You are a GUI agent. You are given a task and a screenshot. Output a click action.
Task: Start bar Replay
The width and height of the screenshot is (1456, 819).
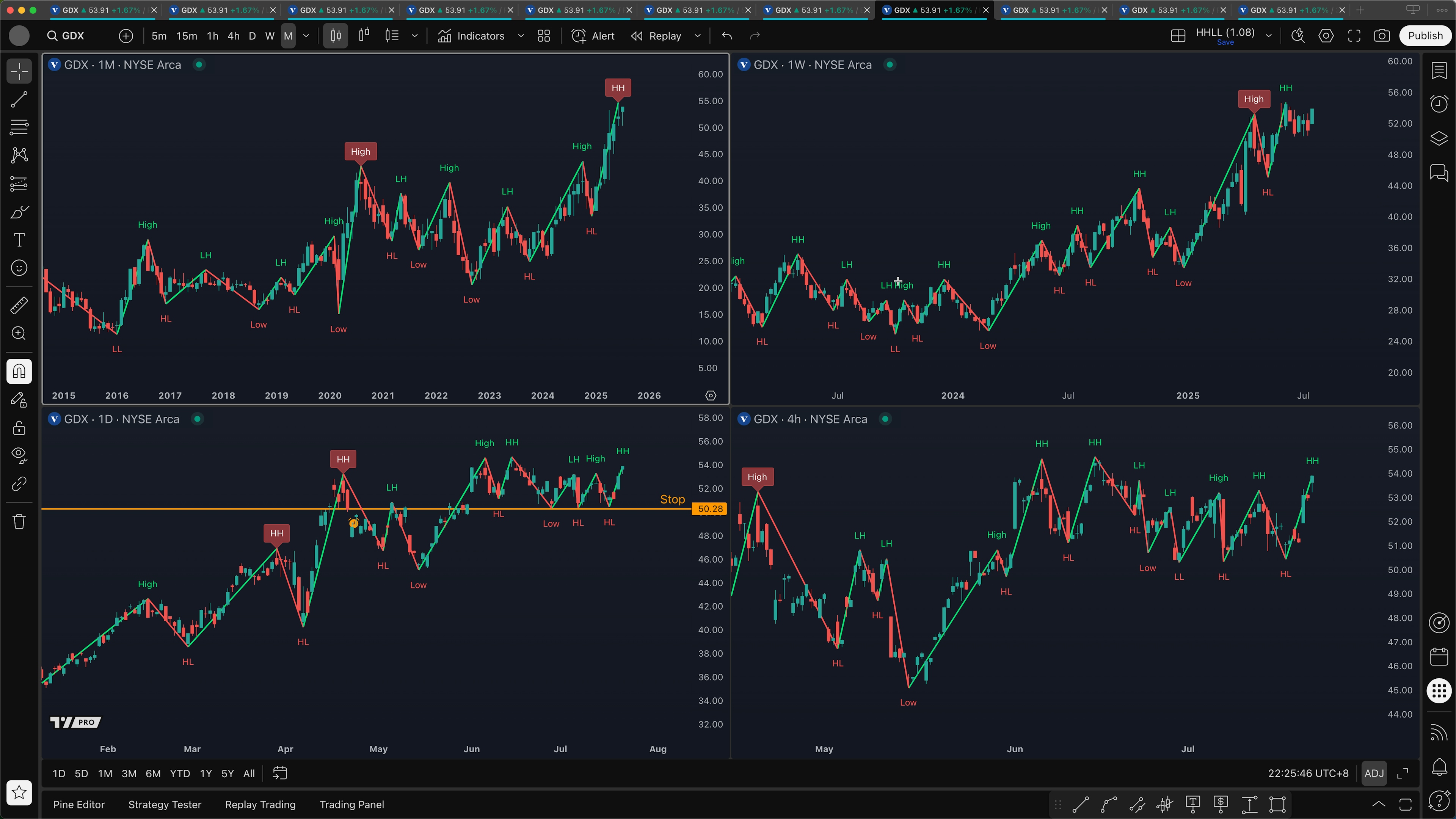[656, 36]
